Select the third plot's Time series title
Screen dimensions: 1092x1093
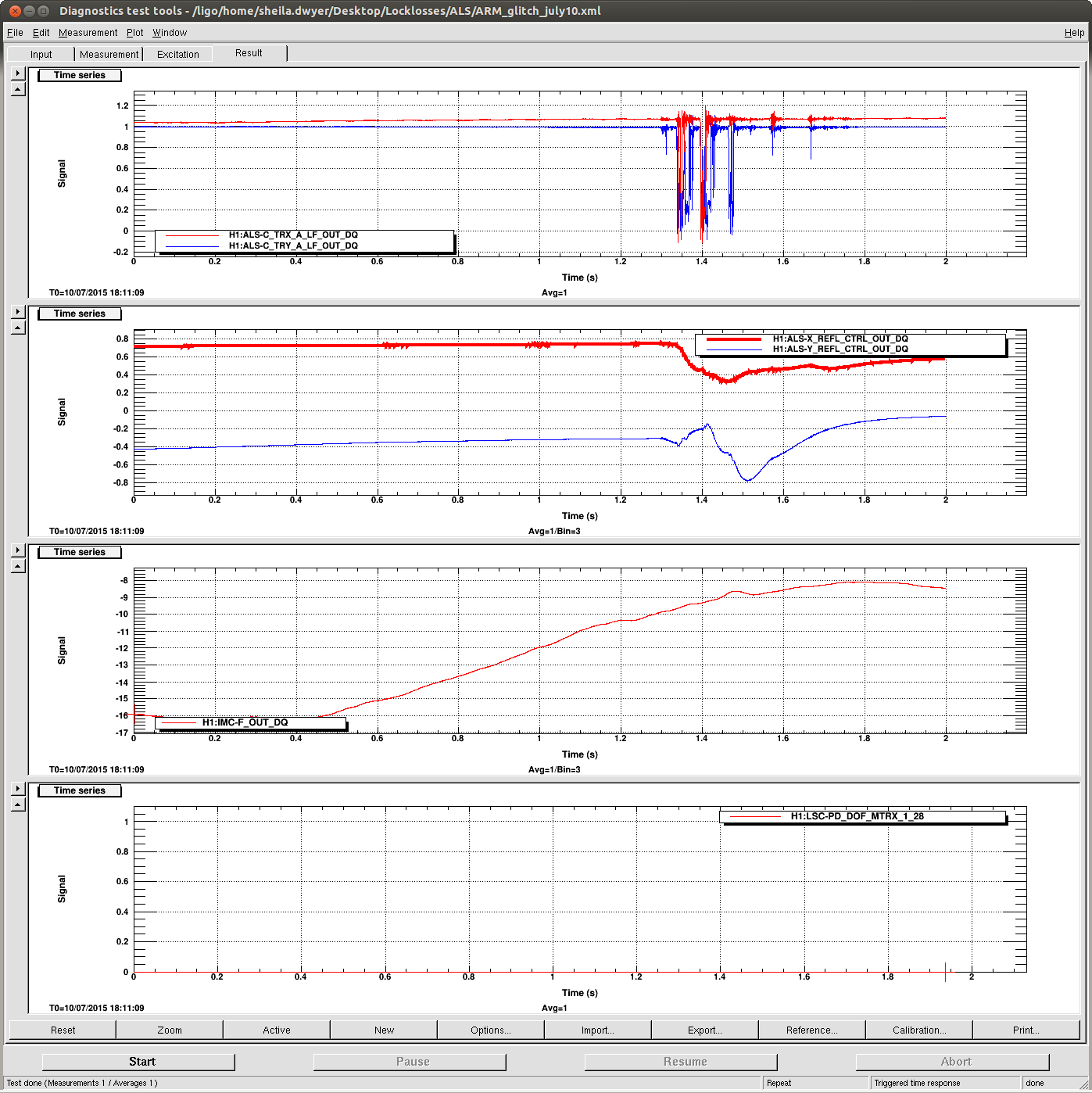(80, 552)
